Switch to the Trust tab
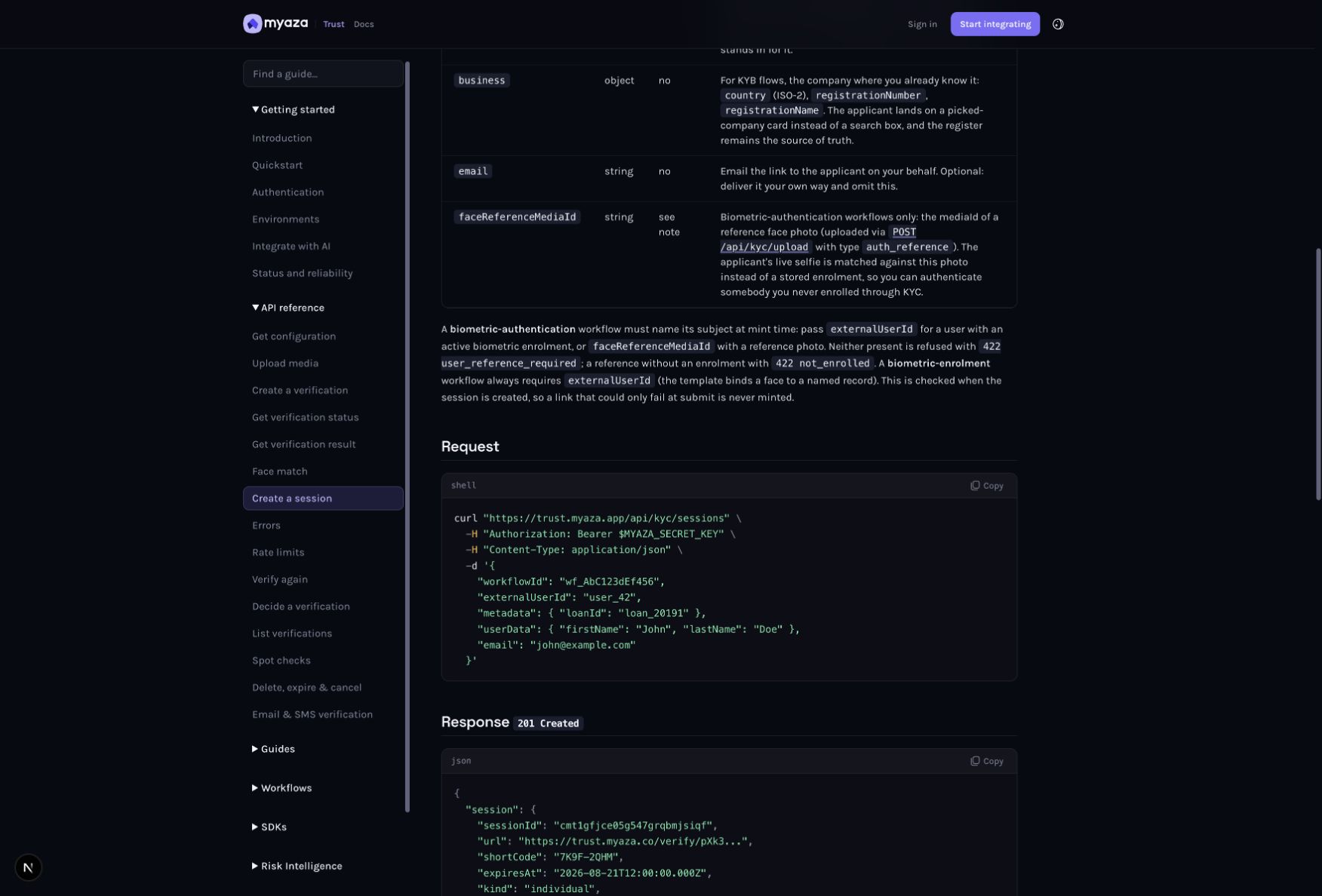Screen dimensions: 1322x896 click(x=334, y=24)
